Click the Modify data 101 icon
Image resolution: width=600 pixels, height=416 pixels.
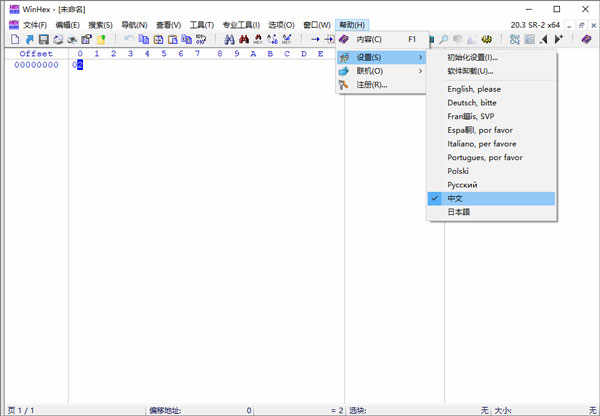pos(201,39)
